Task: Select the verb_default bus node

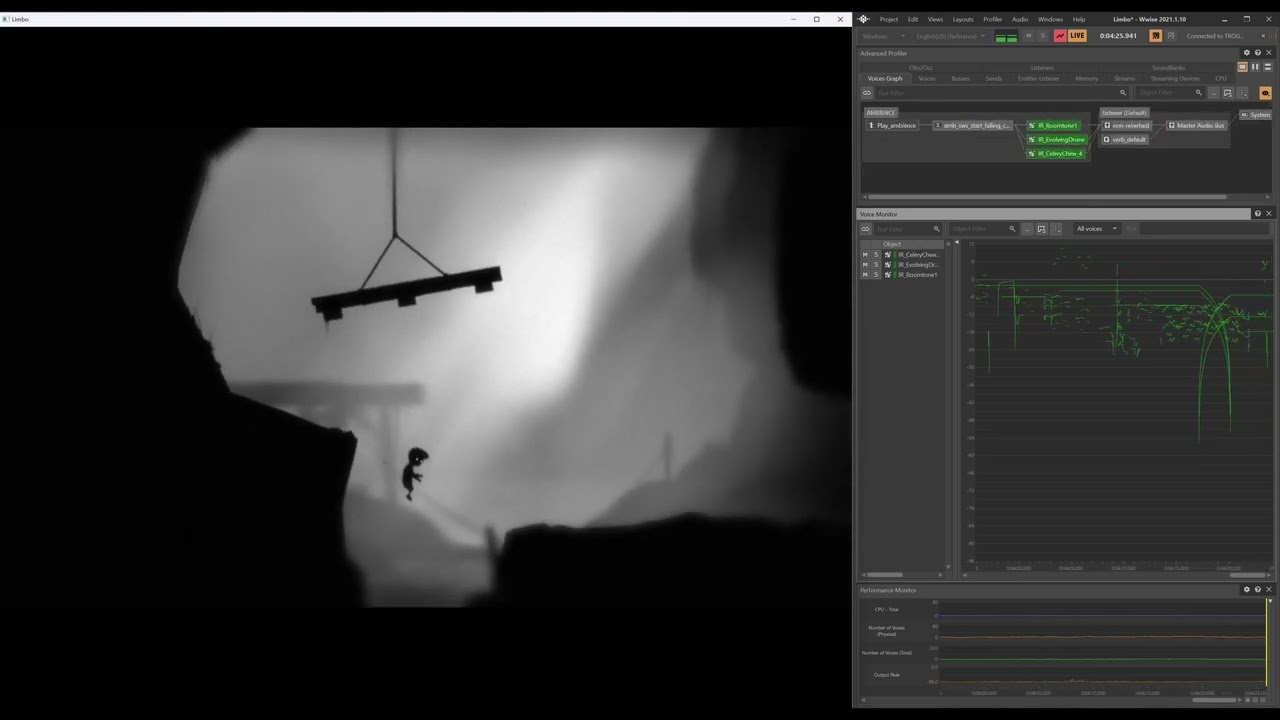Action: pyautogui.click(x=1125, y=140)
